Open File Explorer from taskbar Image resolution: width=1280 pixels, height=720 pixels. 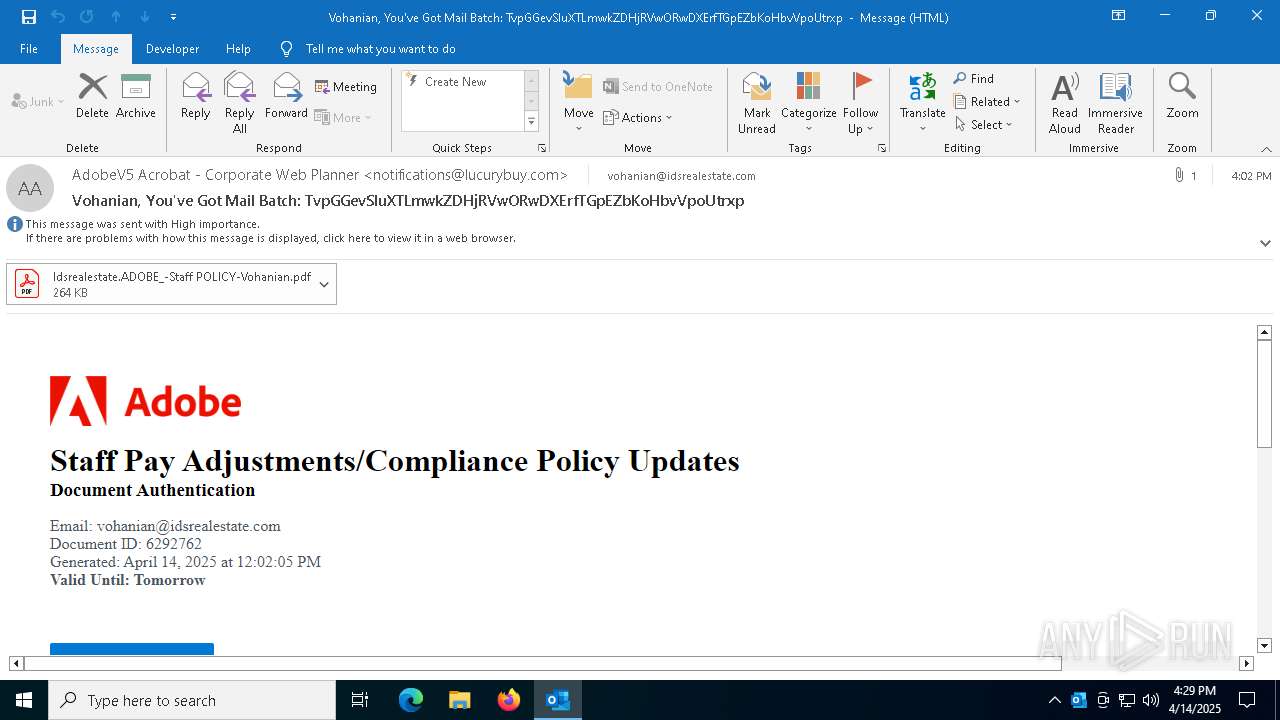tap(459, 700)
